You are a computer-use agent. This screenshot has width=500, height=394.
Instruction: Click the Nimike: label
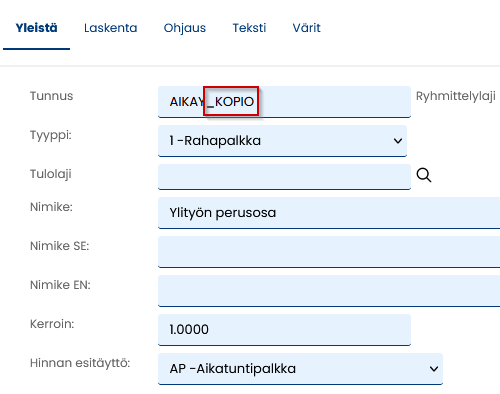tap(51, 207)
